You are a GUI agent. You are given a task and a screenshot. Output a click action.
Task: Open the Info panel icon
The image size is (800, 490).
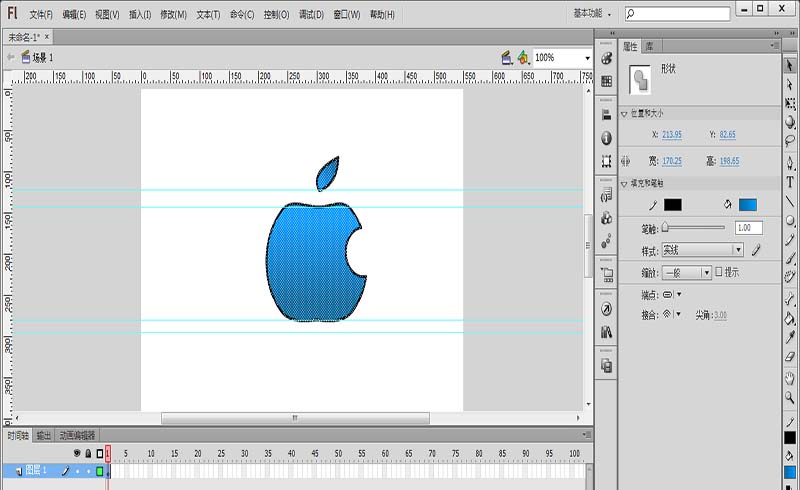pyautogui.click(x=606, y=138)
